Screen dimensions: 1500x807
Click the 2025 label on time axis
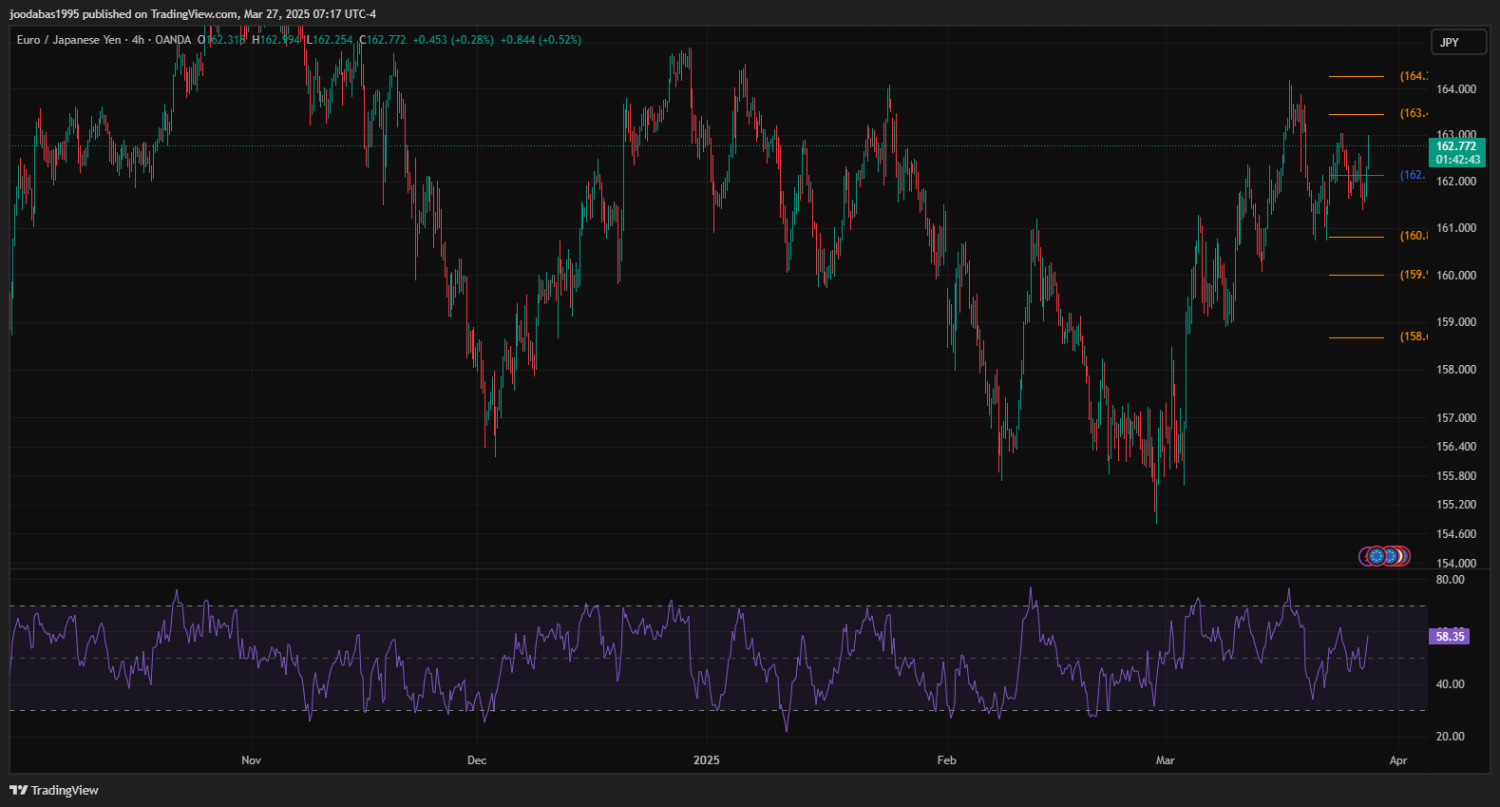707,761
